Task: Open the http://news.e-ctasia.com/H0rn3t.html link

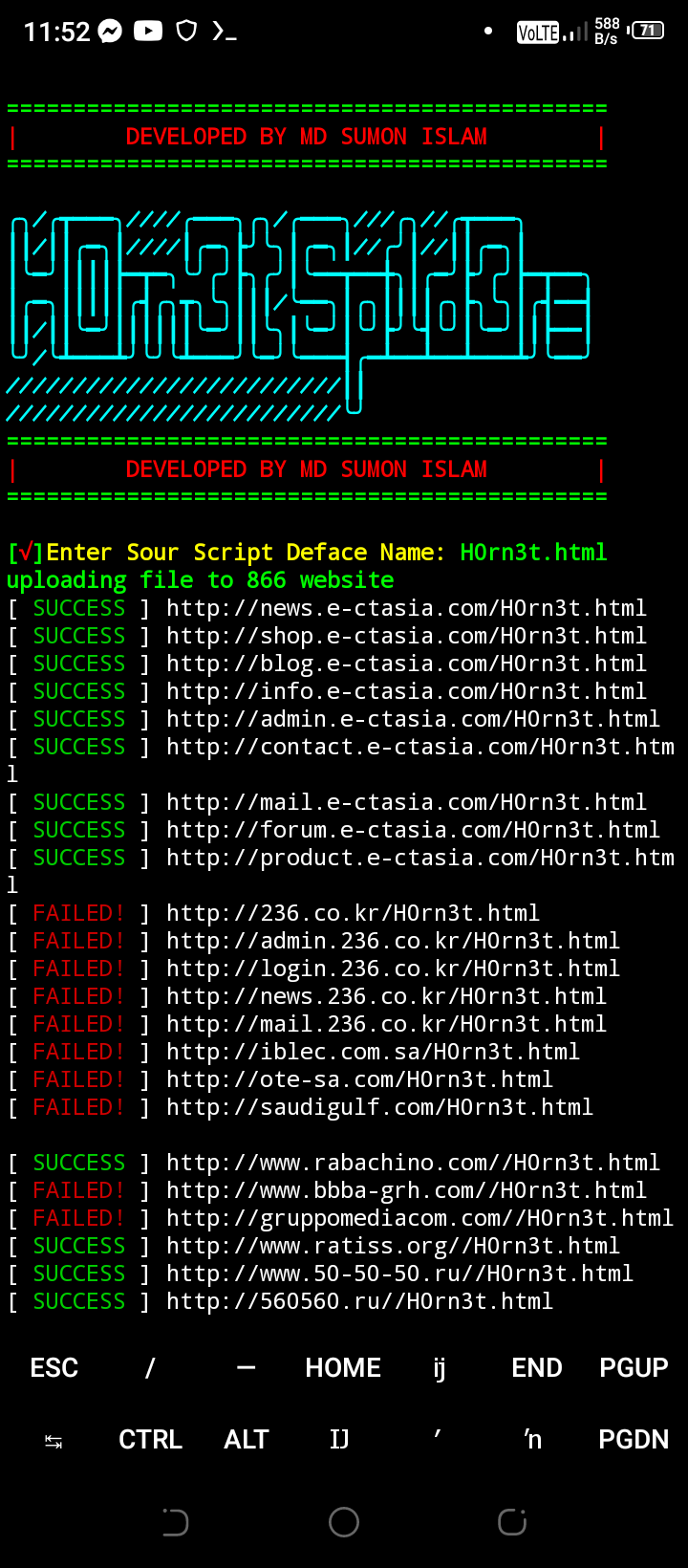Action: point(405,607)
